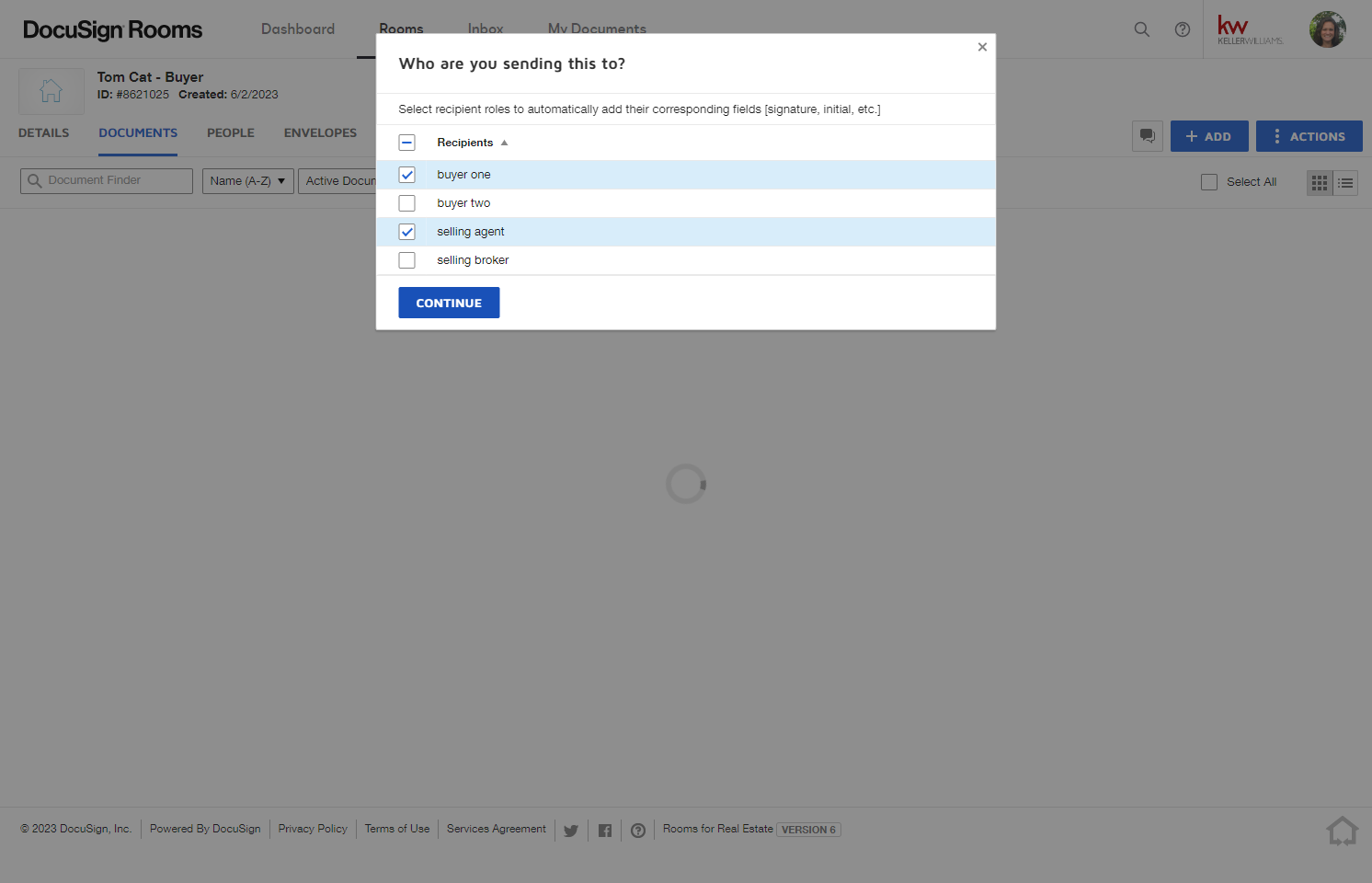Open the Services Agreement link
Screen dimensions: 1372x883
pos(497,830)
